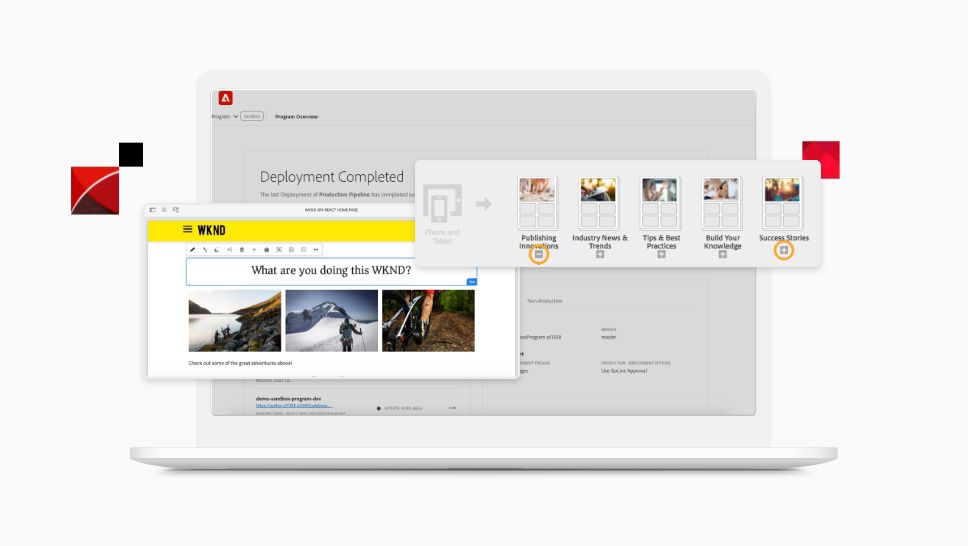Open the Publishing Innovations layout thumbnail
Image resolution: width=968 pixels, height=546 pixels.
click(x=537, y=203)
